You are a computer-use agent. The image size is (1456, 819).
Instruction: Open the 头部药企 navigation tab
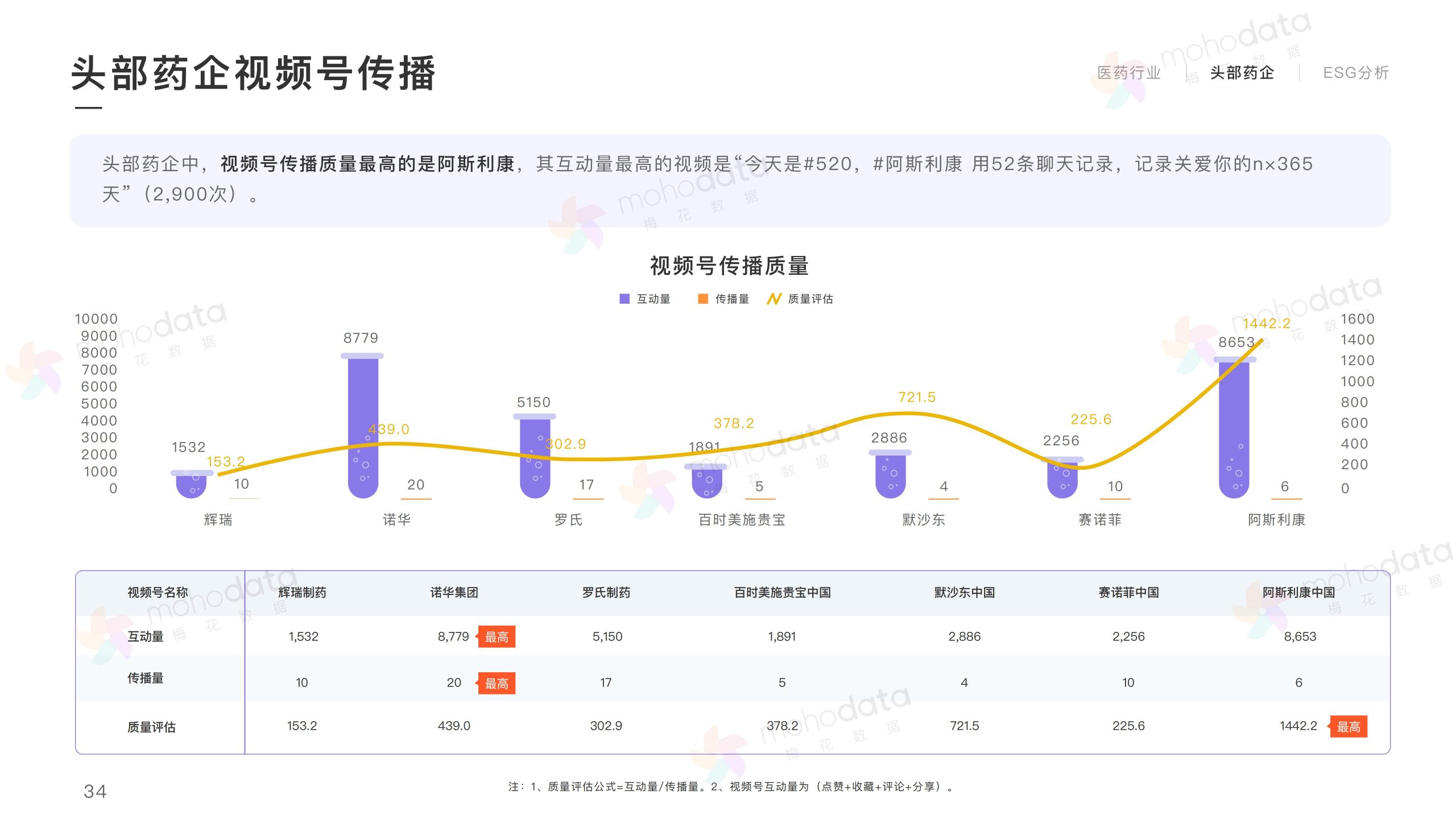pyautogui.click(x=1242, y=73)
